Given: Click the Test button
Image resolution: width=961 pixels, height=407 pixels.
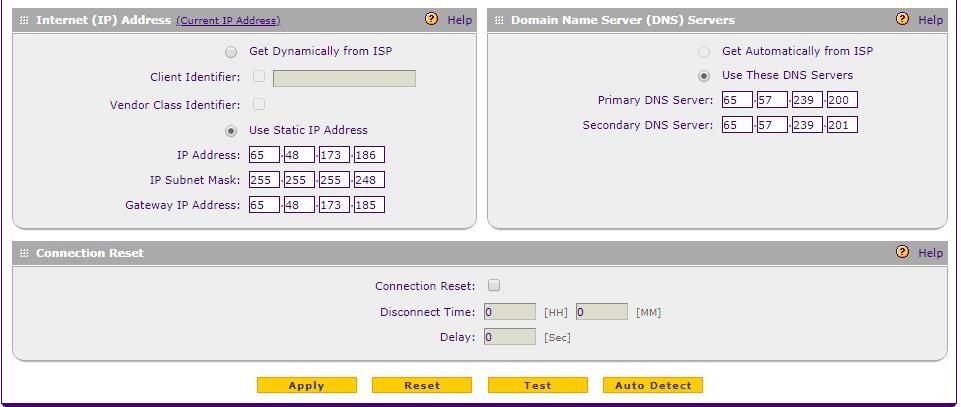Looking at the screenshot, I should (537, 385).
